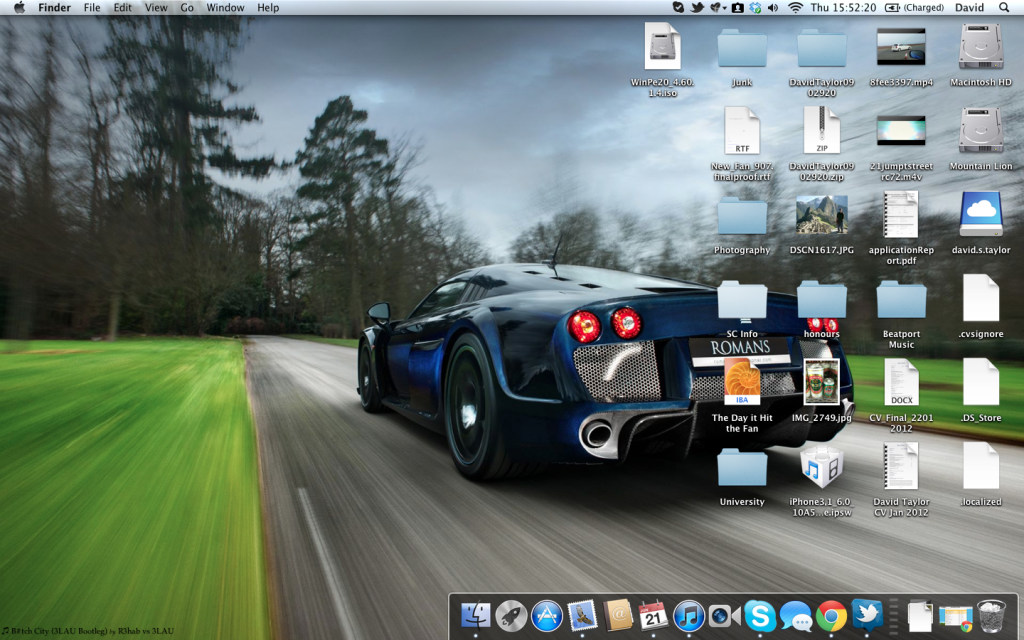The height and width of the screenshot is (640, 1024).
Task: Open iTunes in the Dock
Action: (x=689, y=616)
